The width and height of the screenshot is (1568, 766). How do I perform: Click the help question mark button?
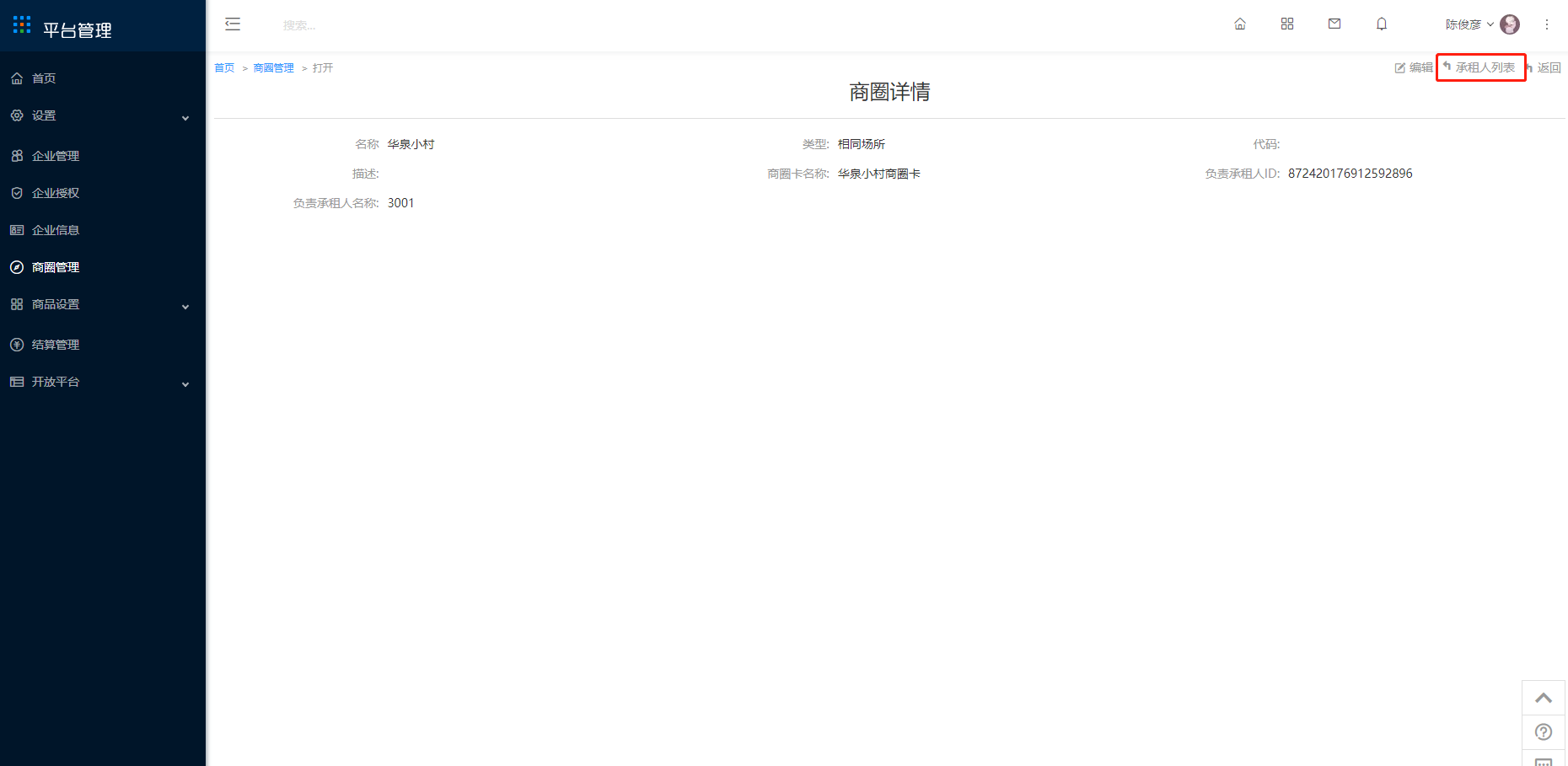coord(1544,732)
